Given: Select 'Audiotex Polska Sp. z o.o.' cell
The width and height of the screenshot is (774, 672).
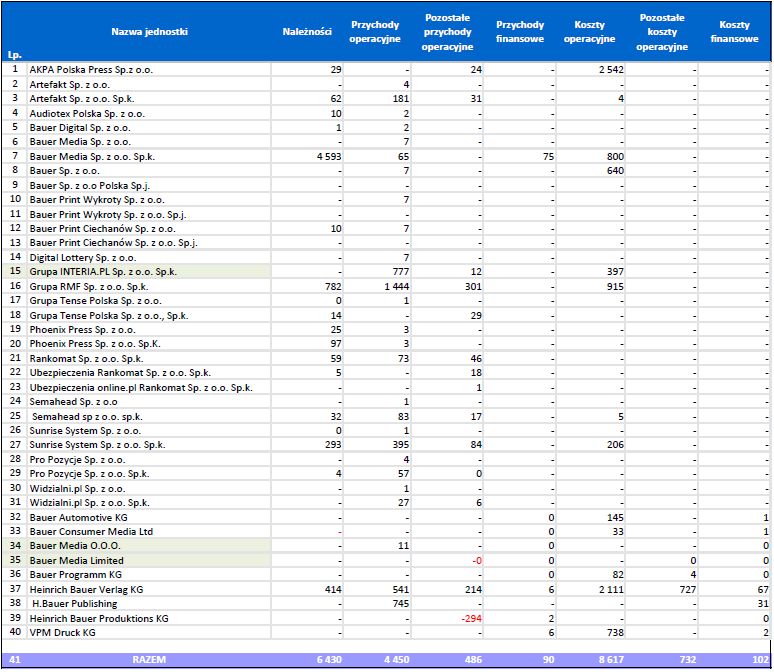Looking at the screenshot, I should point(87,114).
